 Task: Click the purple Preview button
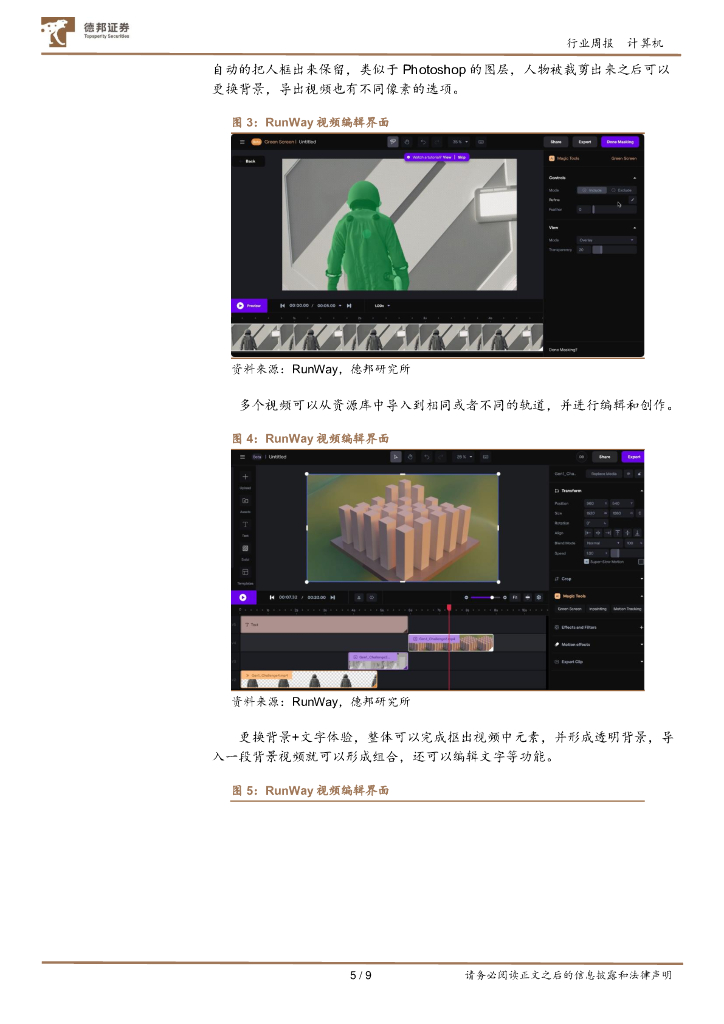[x=249, y=306]
